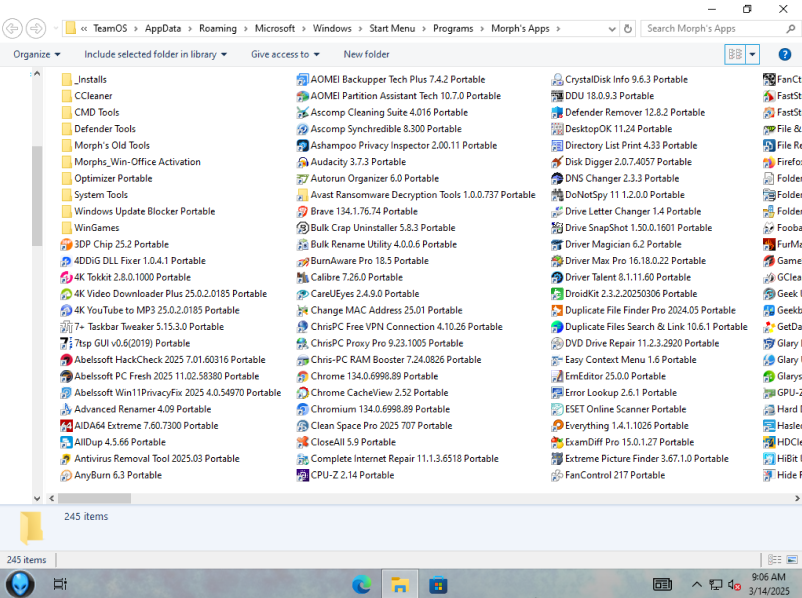Click the Defender Remover 12.8.2 icon
Image resolution: width=802 pixels, height=598 pixels.
point(557,112)
